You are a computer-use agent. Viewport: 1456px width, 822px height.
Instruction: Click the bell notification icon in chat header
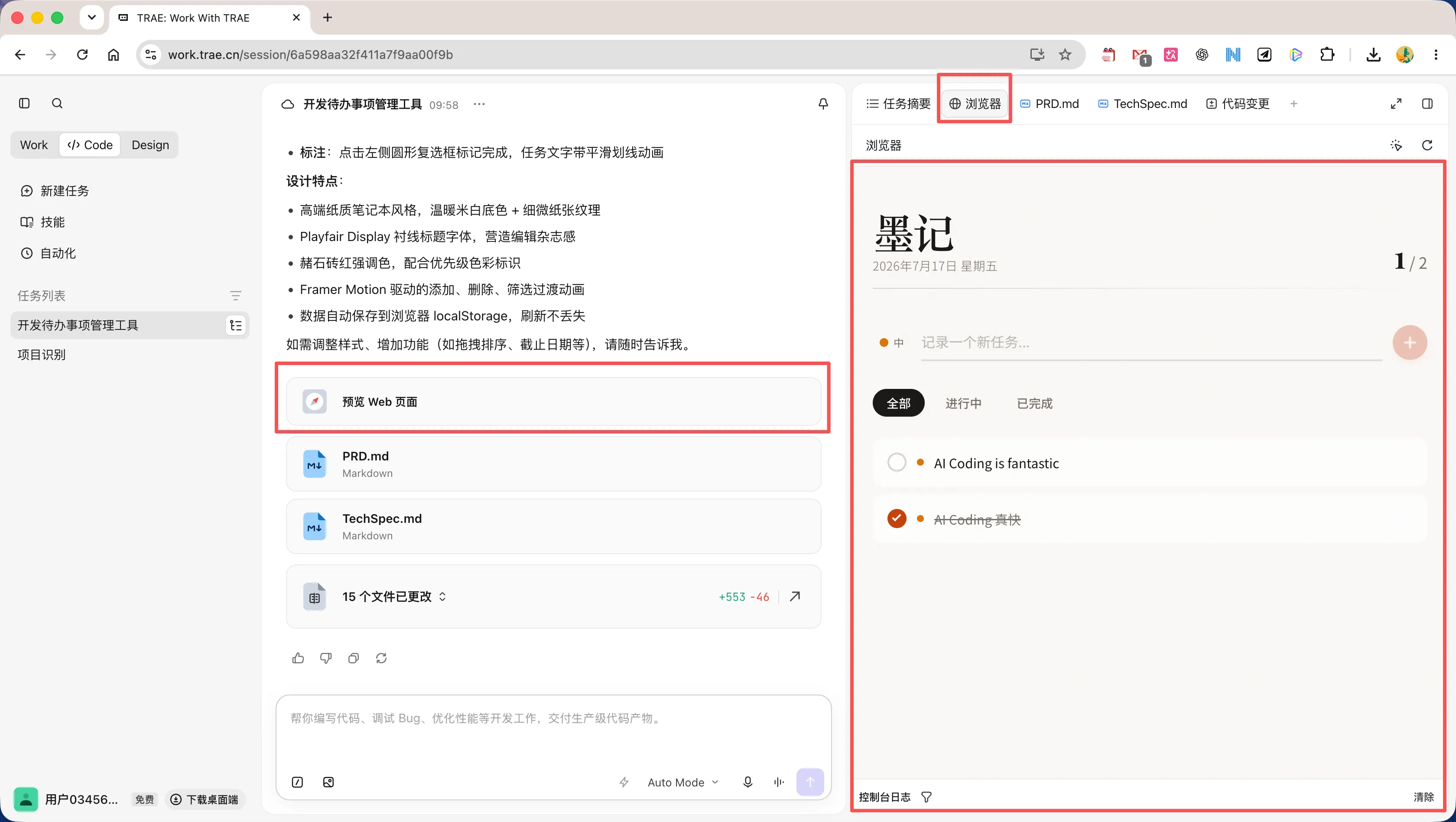point(823,104)
